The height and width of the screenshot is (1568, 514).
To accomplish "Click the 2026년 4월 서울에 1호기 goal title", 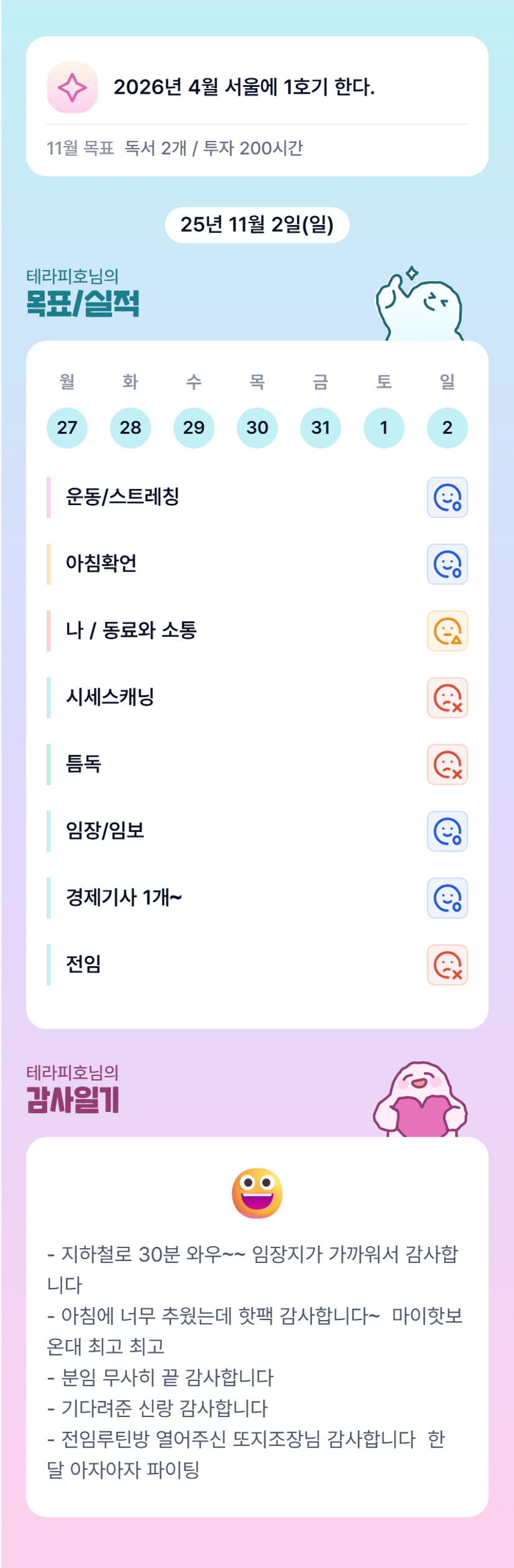I will (244, 87).
